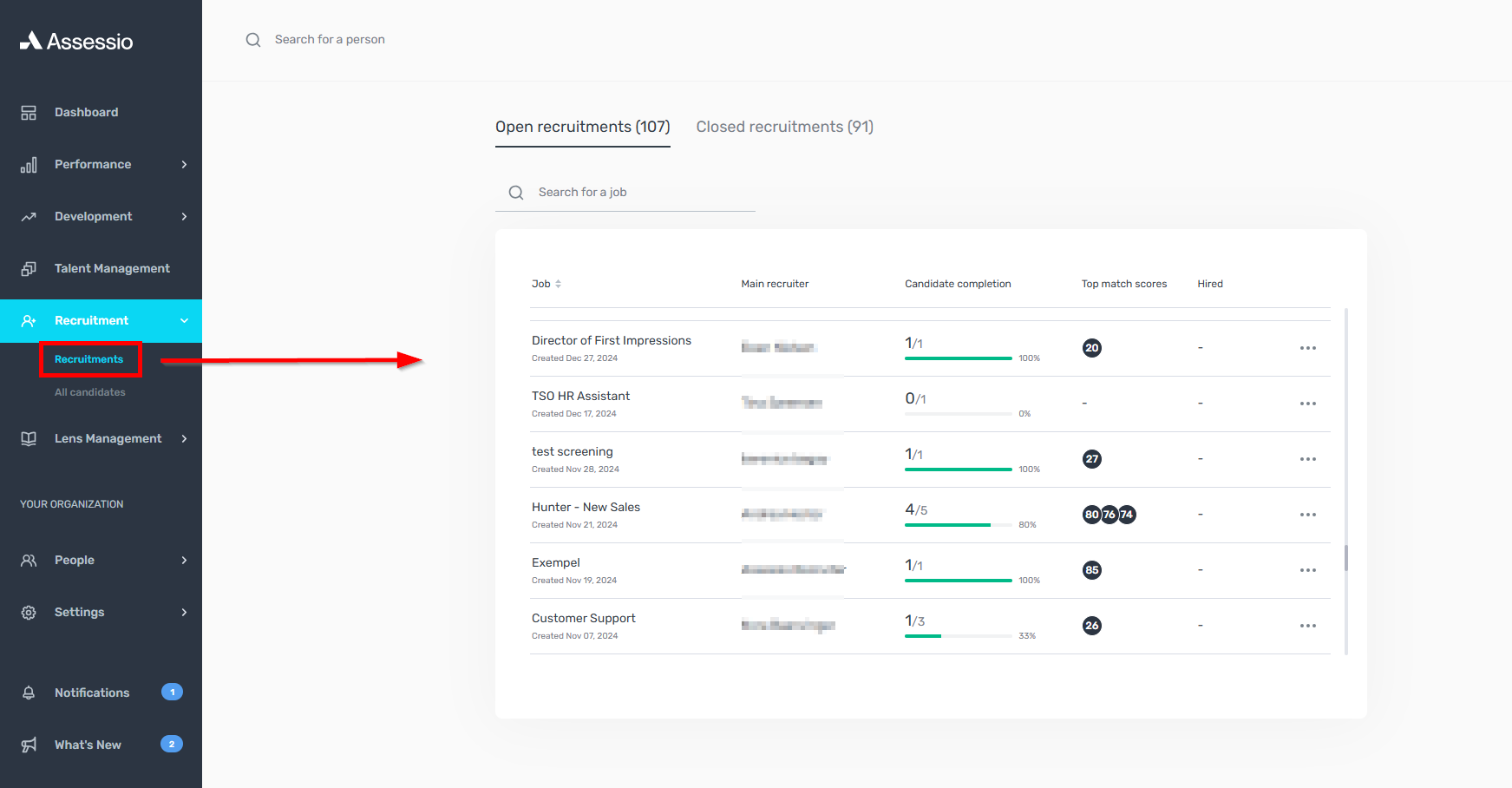Click top match score badge 85

(x=1091, y=570)
